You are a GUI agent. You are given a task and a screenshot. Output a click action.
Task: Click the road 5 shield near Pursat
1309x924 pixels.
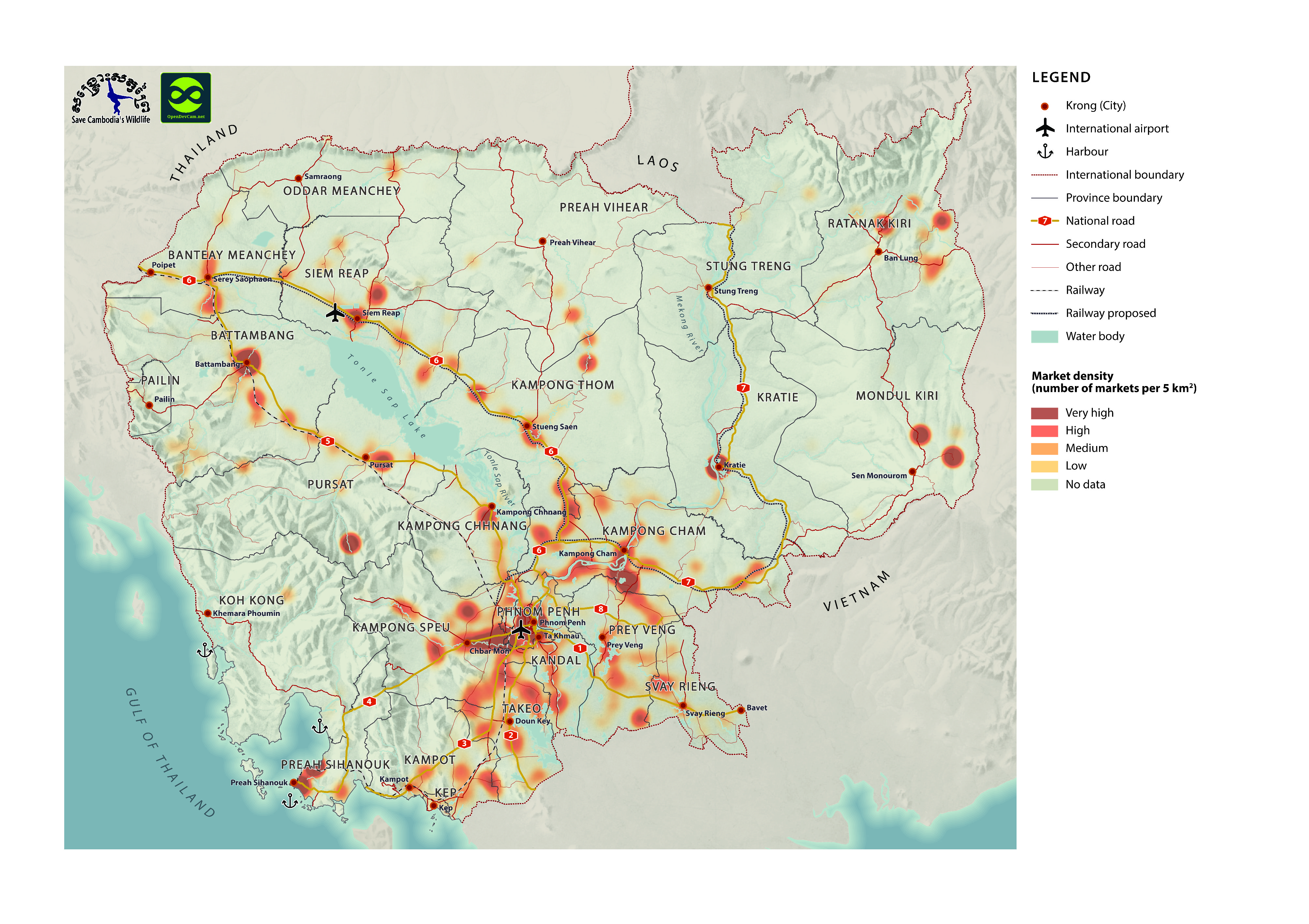[327, 440]
